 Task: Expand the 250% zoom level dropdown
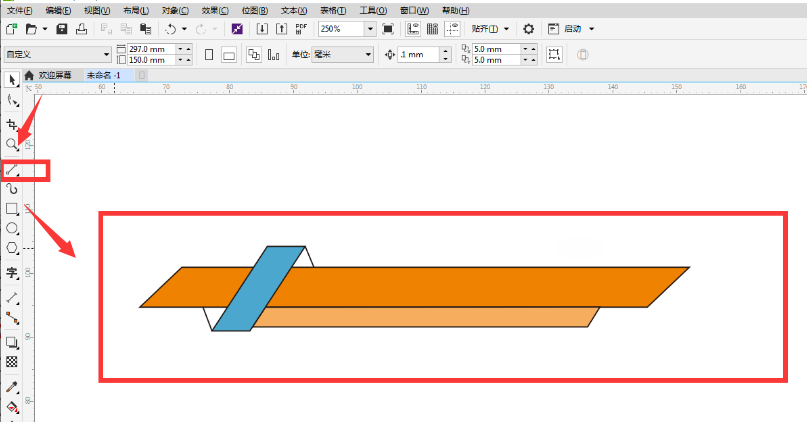(371, 29)
